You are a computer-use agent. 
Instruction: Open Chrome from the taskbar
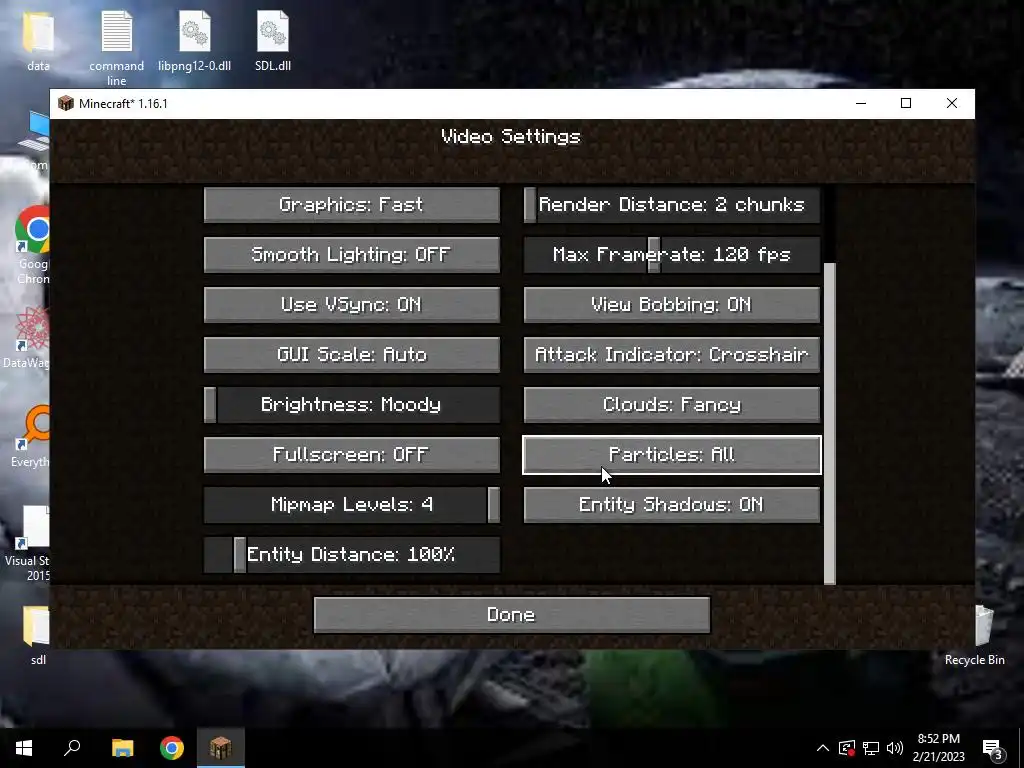pyautogui.click(x=172, y=748)
